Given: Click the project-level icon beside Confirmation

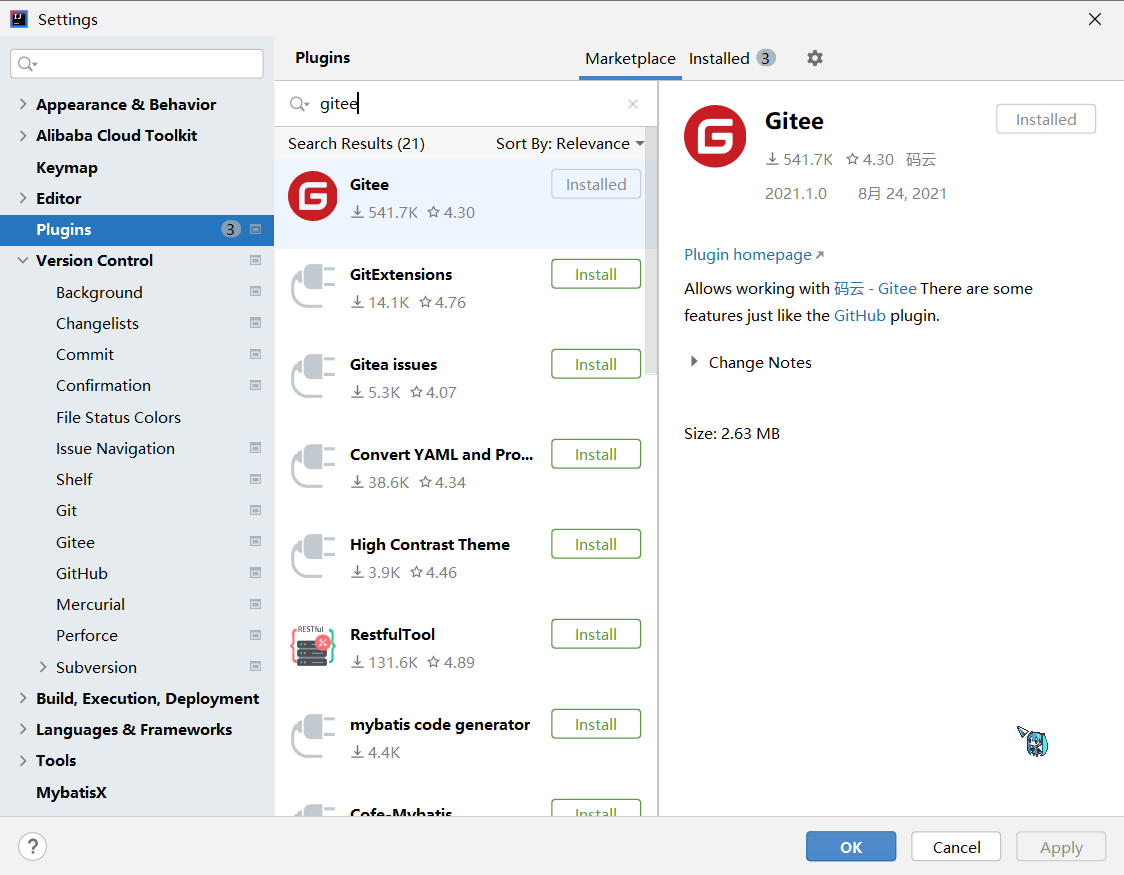Looking at the screenshot, I should point(255,386).
